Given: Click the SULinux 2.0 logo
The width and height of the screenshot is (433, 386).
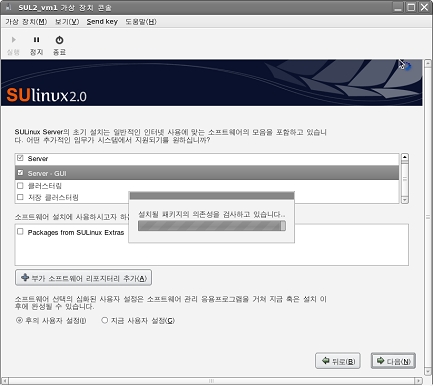Looking at the screenshot, I should point(47,95).
